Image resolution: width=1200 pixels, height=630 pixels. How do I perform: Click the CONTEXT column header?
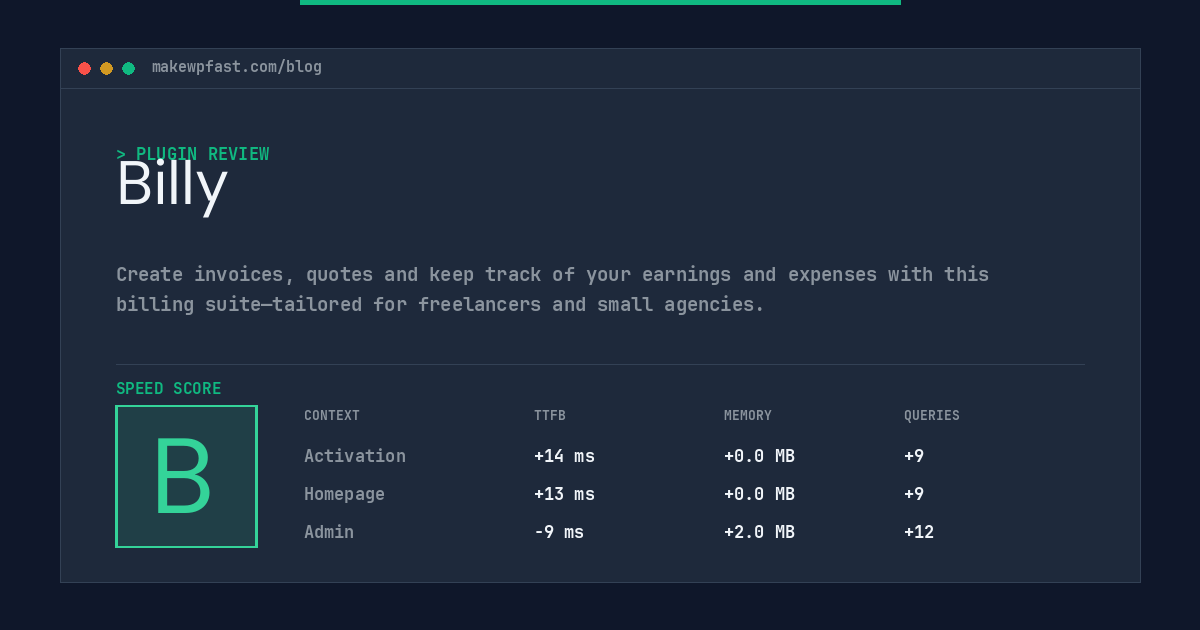point(332,416)
